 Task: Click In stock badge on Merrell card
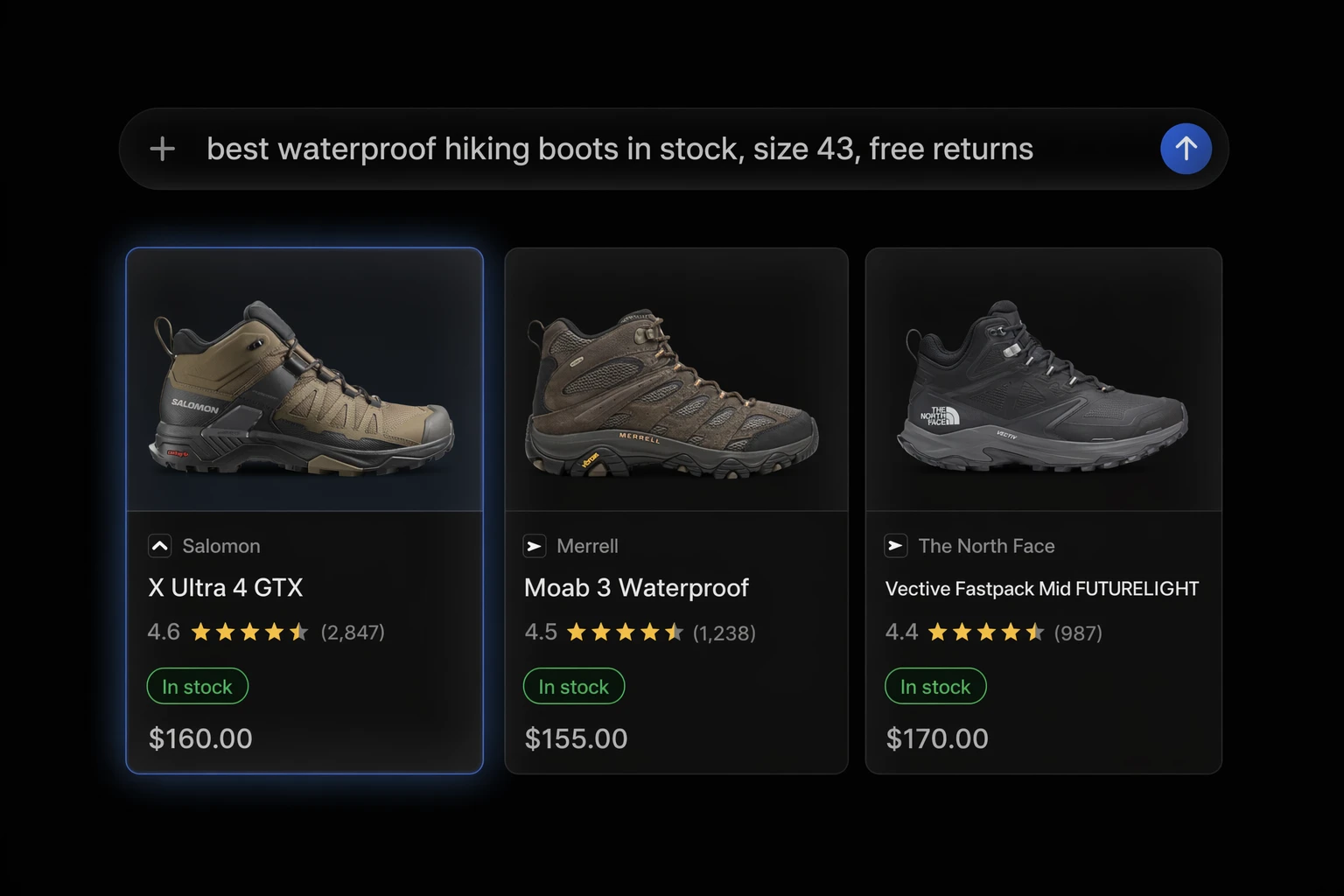click(574, 687)
